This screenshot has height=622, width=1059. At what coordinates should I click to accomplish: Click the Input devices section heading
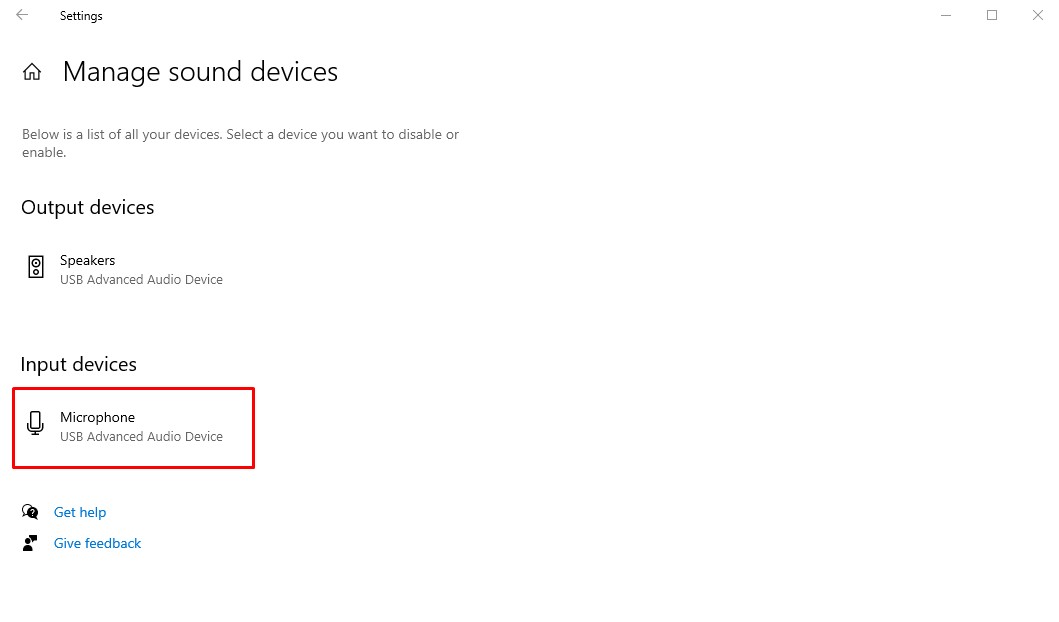tap(78, 364)
